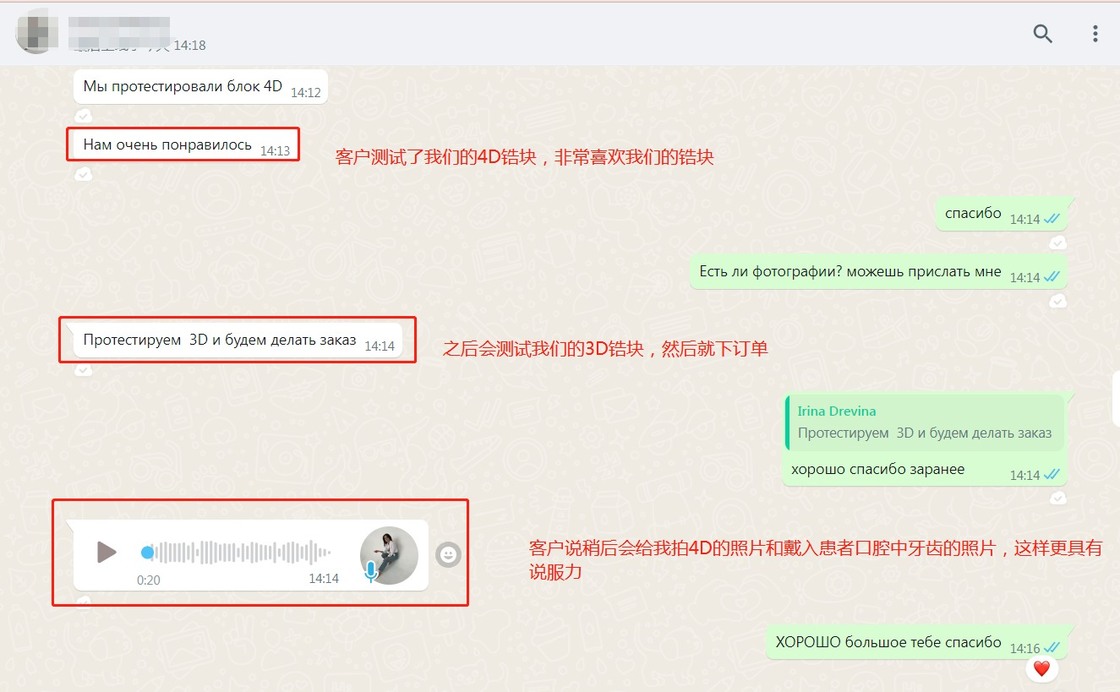1120x692 pixels.
Task: Toggle the heart reaction on ХОРОШО большое тебе спасибо
Action: pyautogui.click(x=1041, y=668)
